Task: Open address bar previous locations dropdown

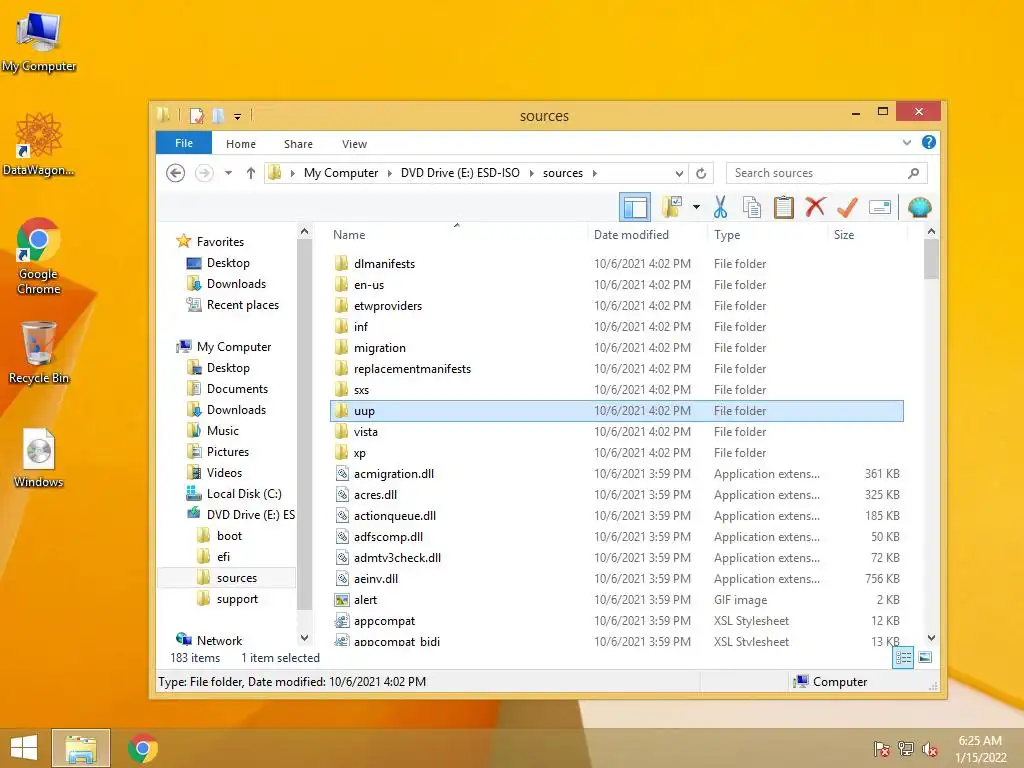Action: (x=679, y=173)
